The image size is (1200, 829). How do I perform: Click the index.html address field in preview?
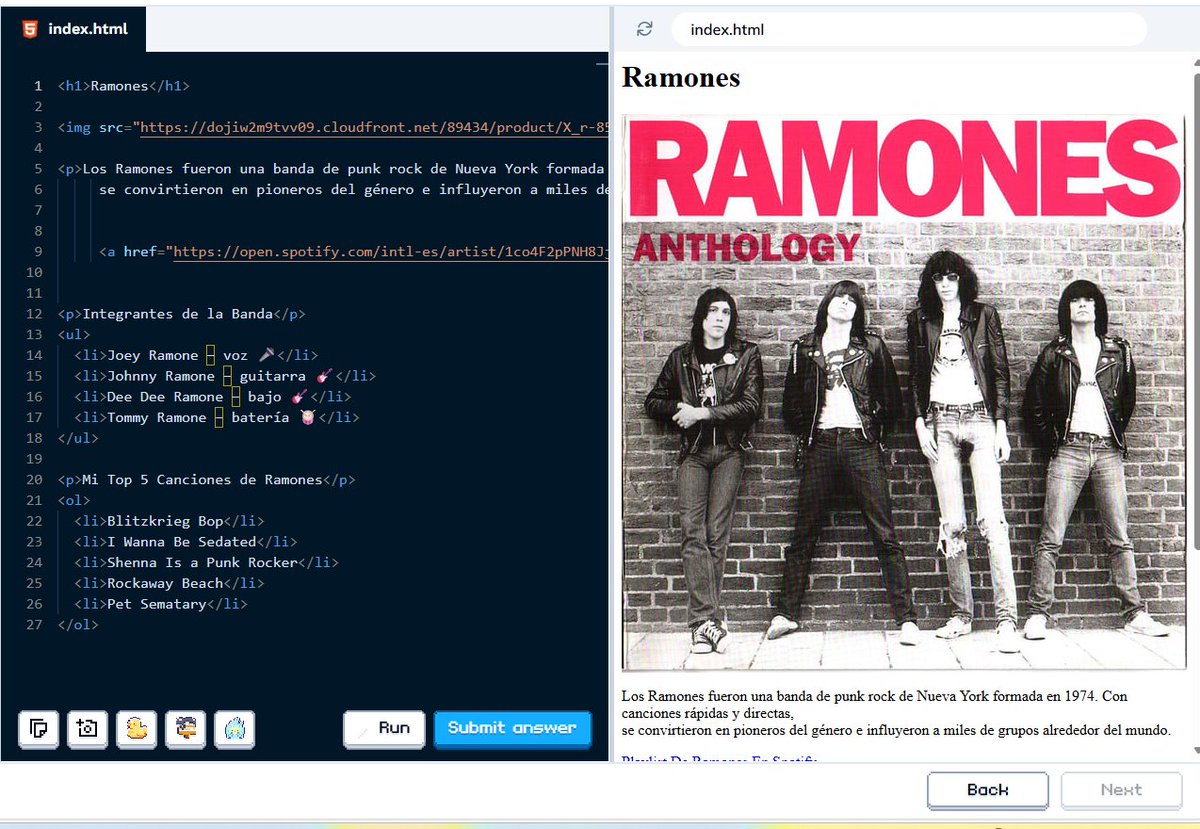coord(908,29)
